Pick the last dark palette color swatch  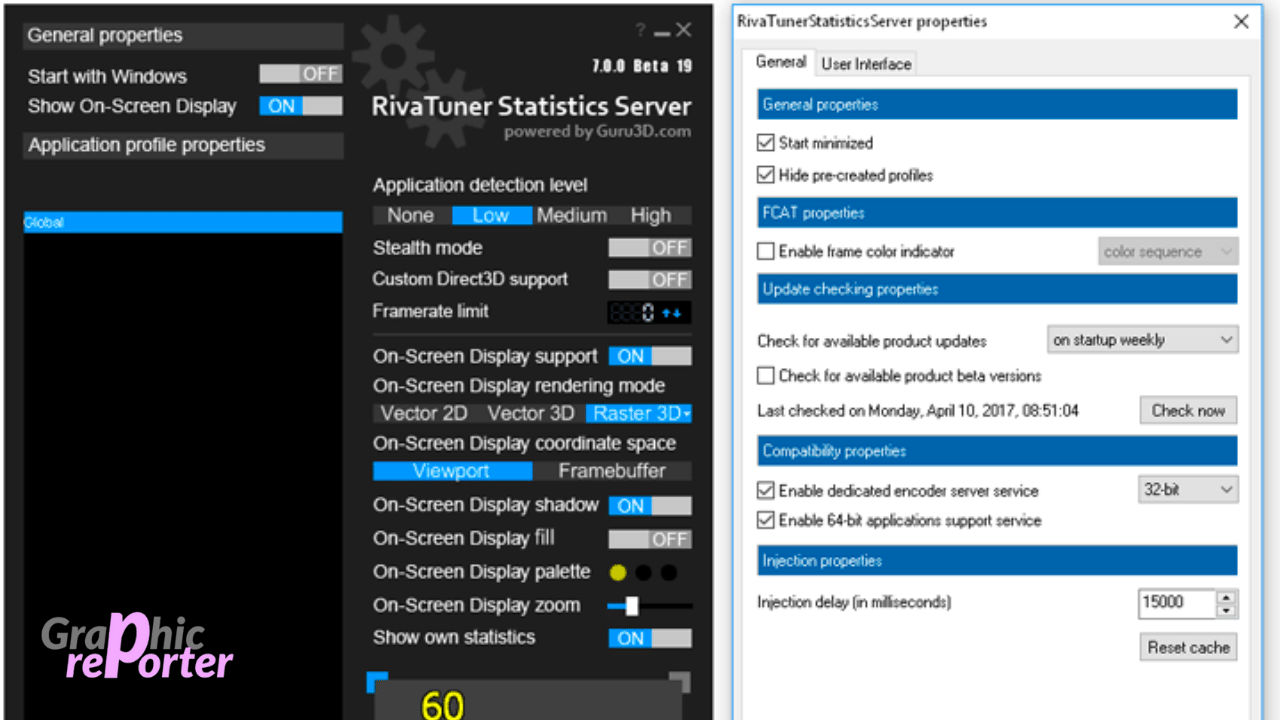coord(669,573)
